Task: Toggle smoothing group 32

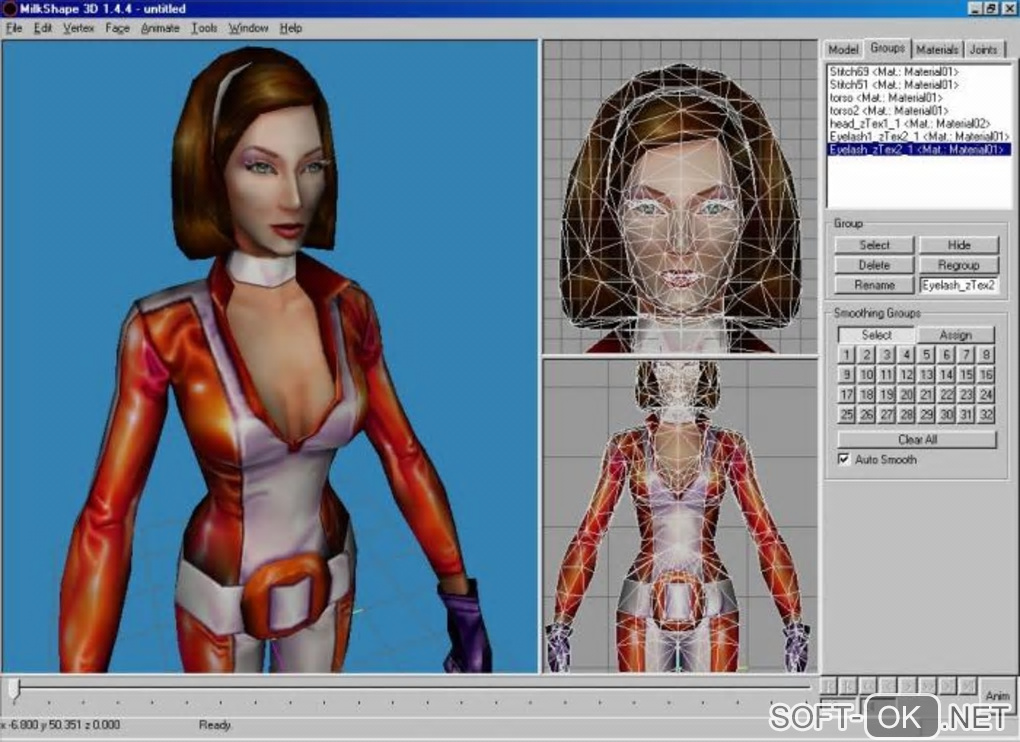Action: coord(986,414)
